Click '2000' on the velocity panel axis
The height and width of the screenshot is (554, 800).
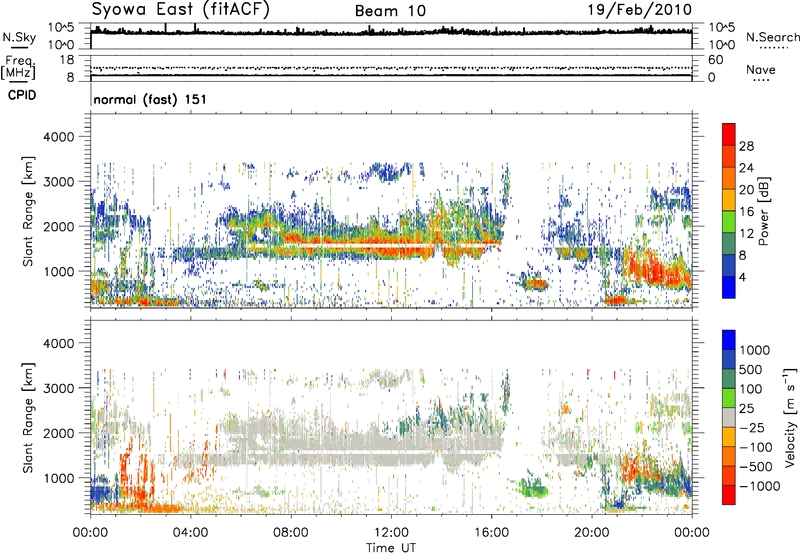click(59, 433)
